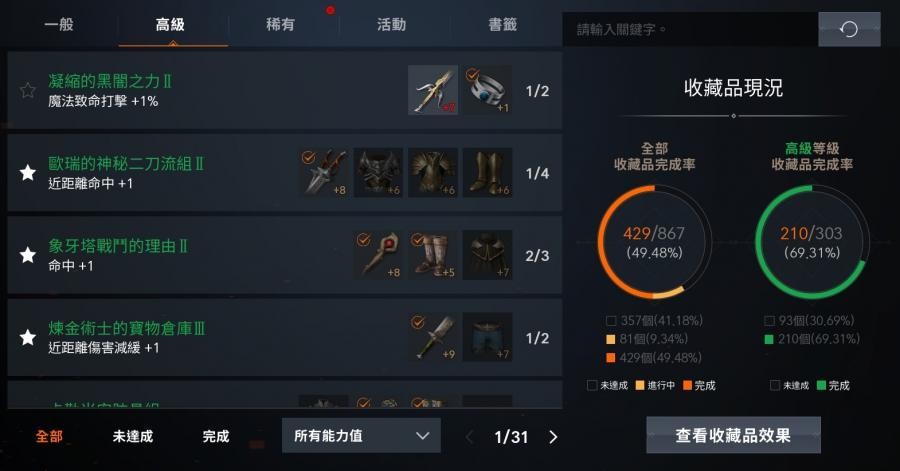Select the dagger +9 item in 煉金術士的寶物倉庫Ⅲ

(x=433, y=337)
